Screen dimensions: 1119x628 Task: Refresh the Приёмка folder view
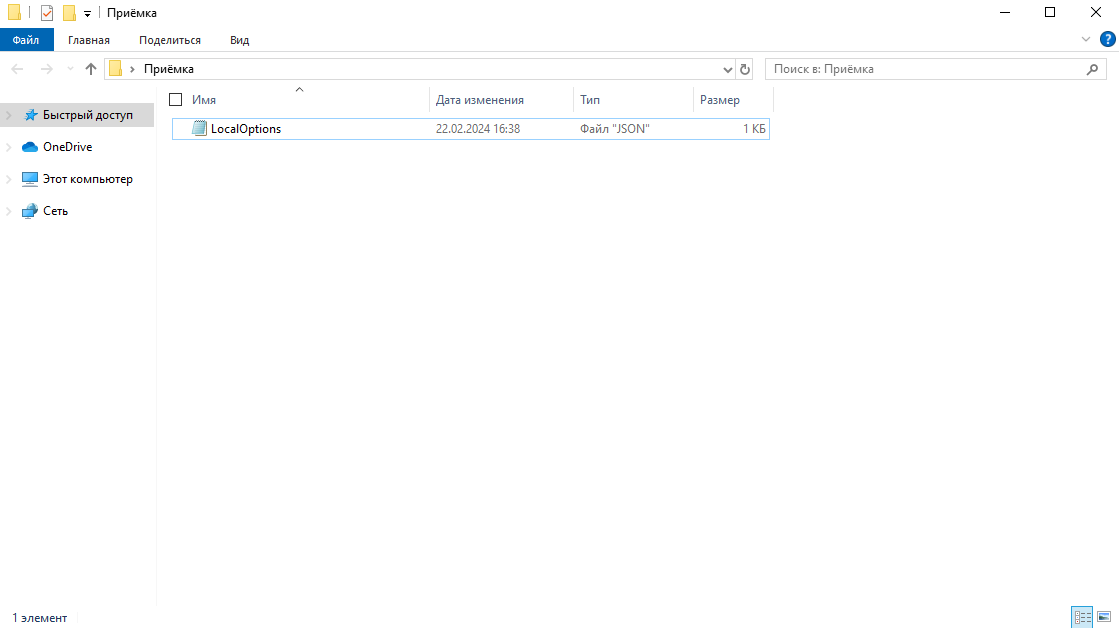(x=745, y=69)
